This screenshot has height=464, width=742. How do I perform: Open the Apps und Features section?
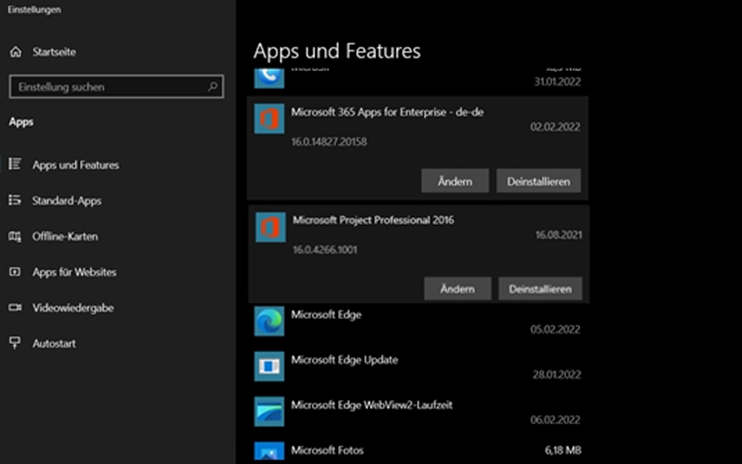(x=75, y=164)
